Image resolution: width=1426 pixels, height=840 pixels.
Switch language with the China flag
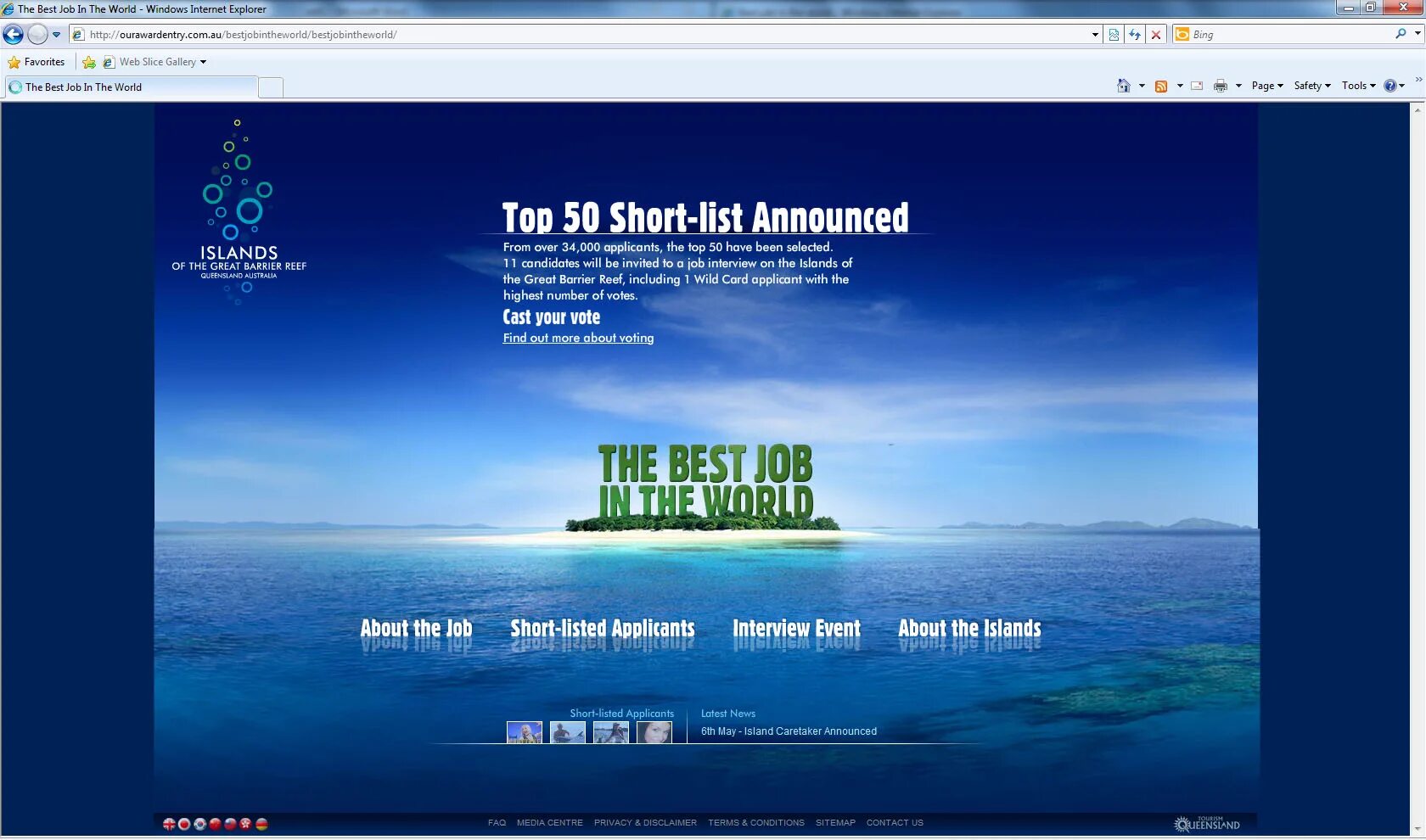pos(215,824)
